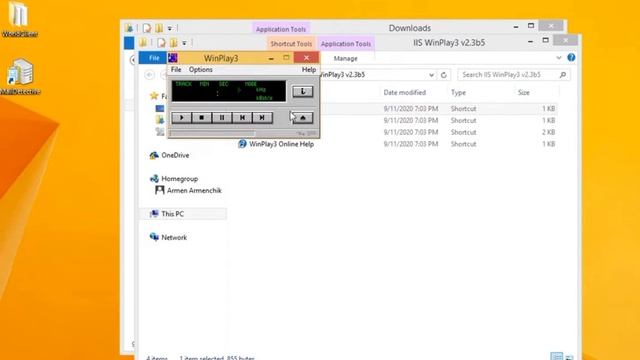640x360 pixels.
Task: Stop playback in WinPlay3
Action: pyautogui.click(x=201, y=118)
